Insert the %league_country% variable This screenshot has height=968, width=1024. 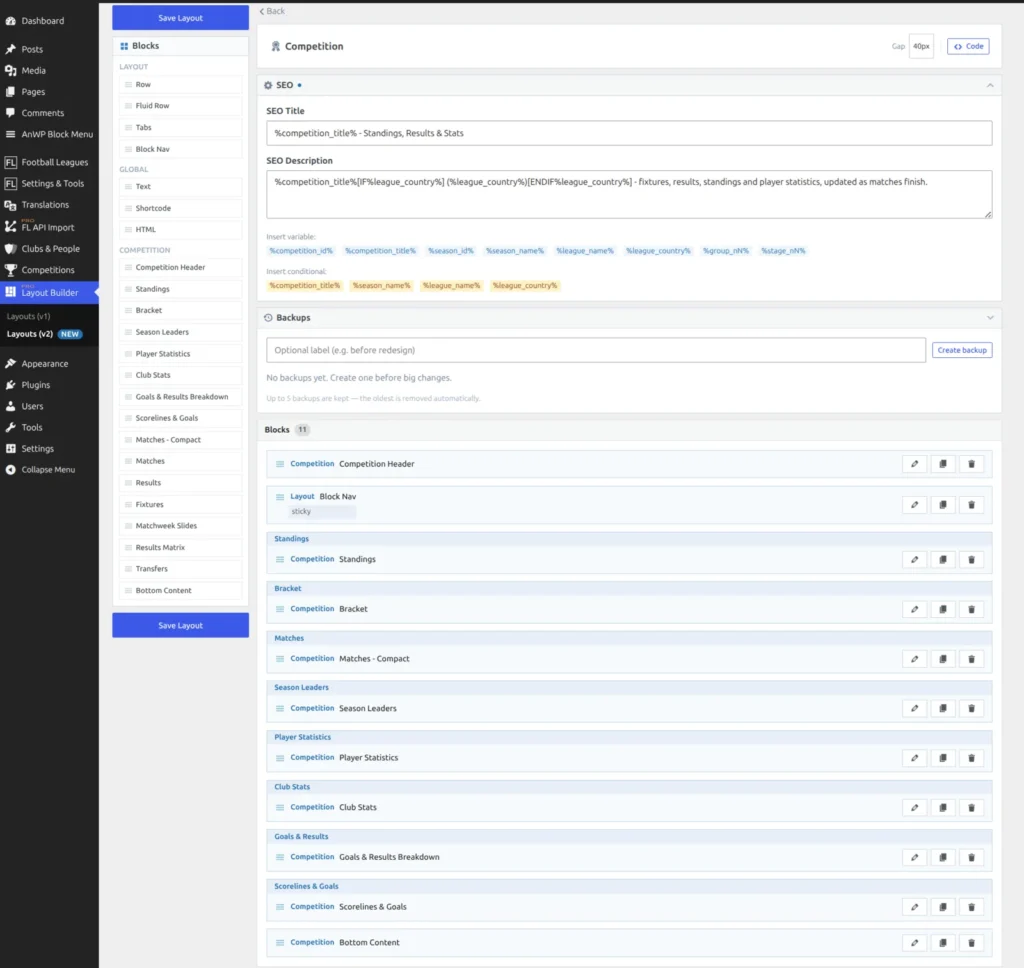click(x=658, y=251)
